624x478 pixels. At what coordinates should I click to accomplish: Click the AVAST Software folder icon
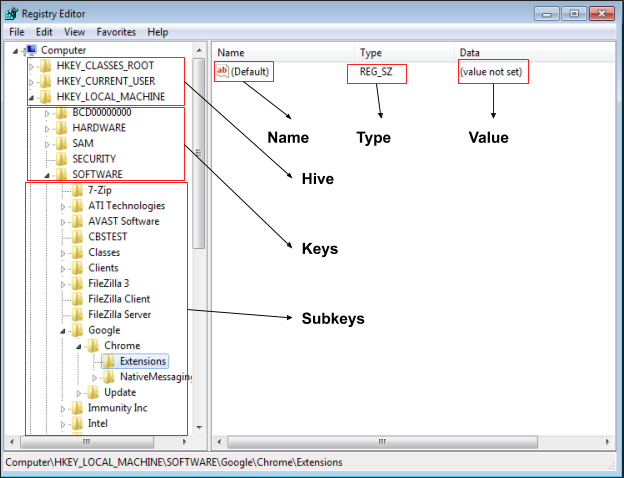77,221
